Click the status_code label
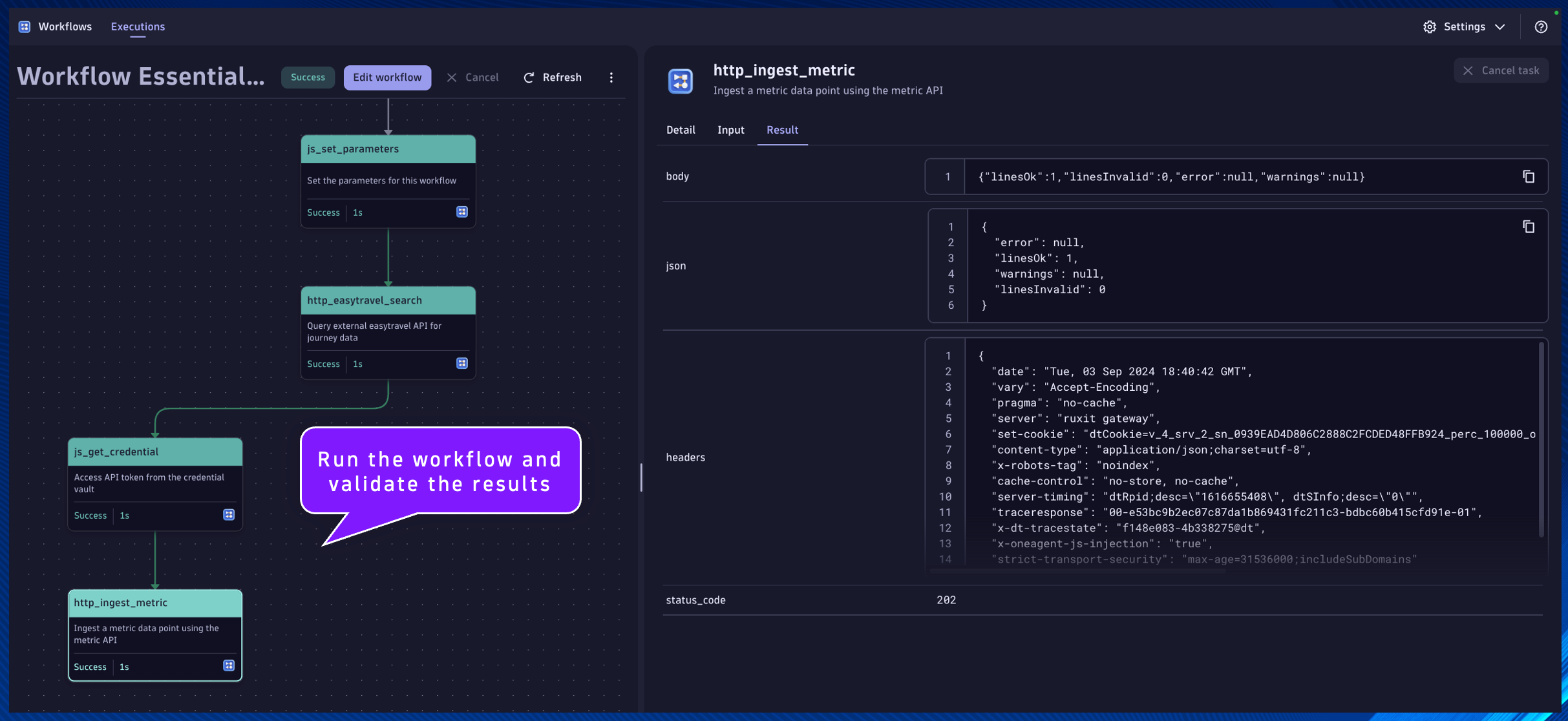 click(695, 600)
